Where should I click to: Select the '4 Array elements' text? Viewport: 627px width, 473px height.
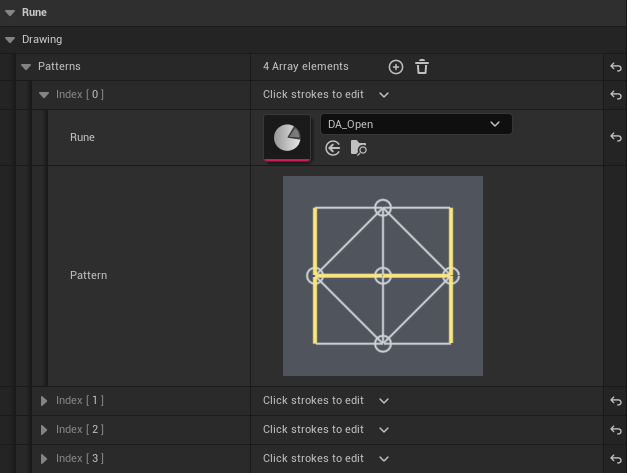pos(306,66)
